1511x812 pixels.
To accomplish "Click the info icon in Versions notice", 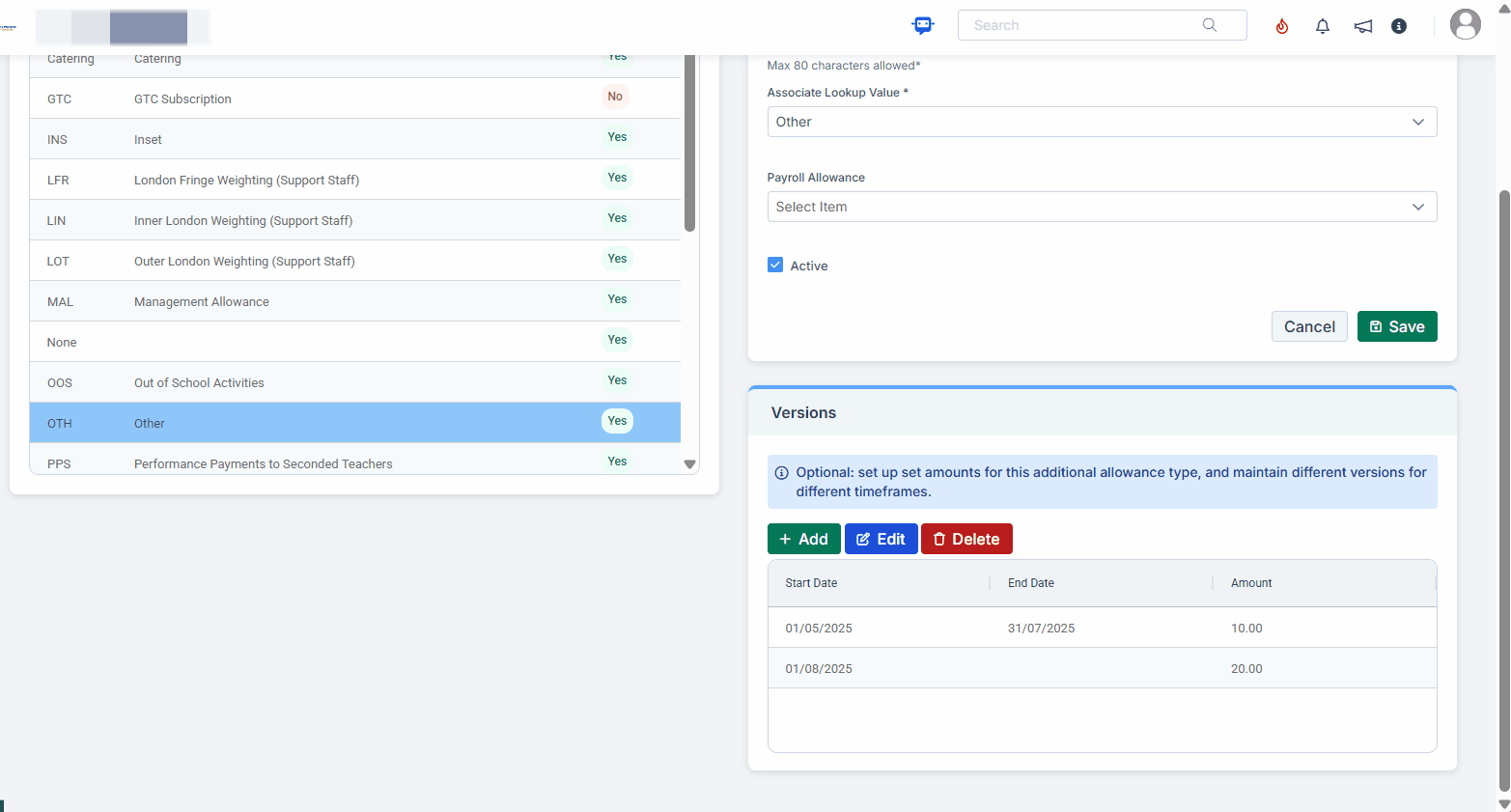I will click(782, 473).
